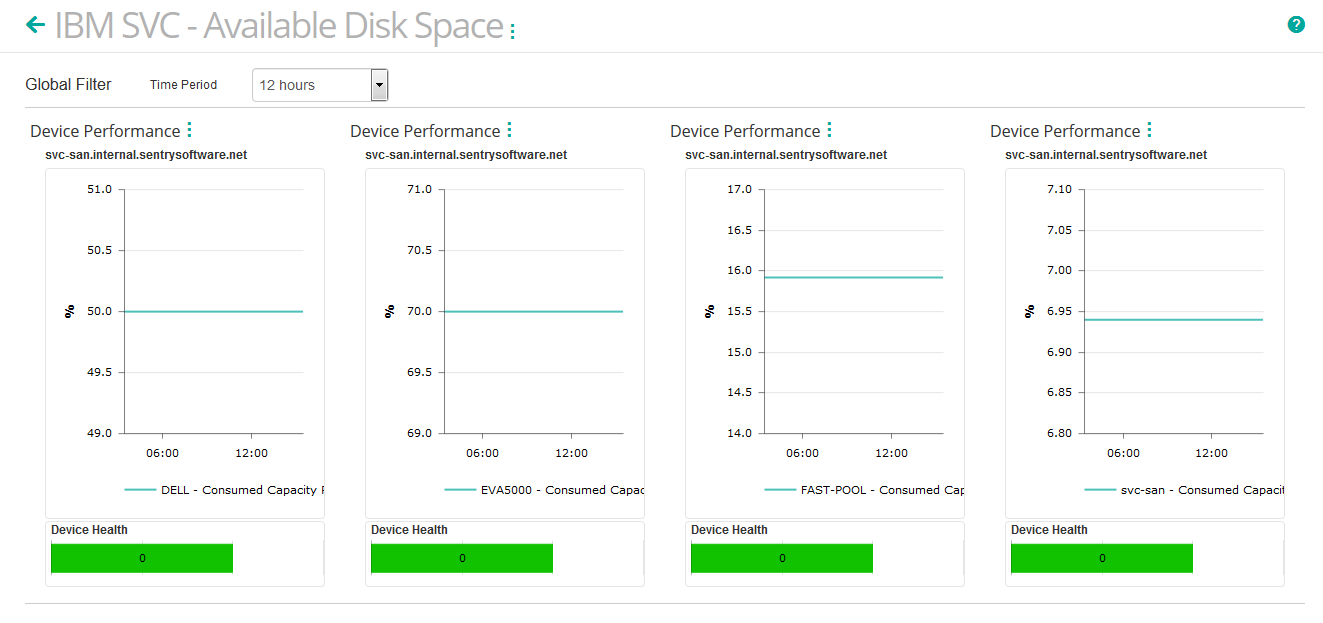
Task: Open the kebab menu on the DELL Device Performance panel
Action: coord(189,130)
